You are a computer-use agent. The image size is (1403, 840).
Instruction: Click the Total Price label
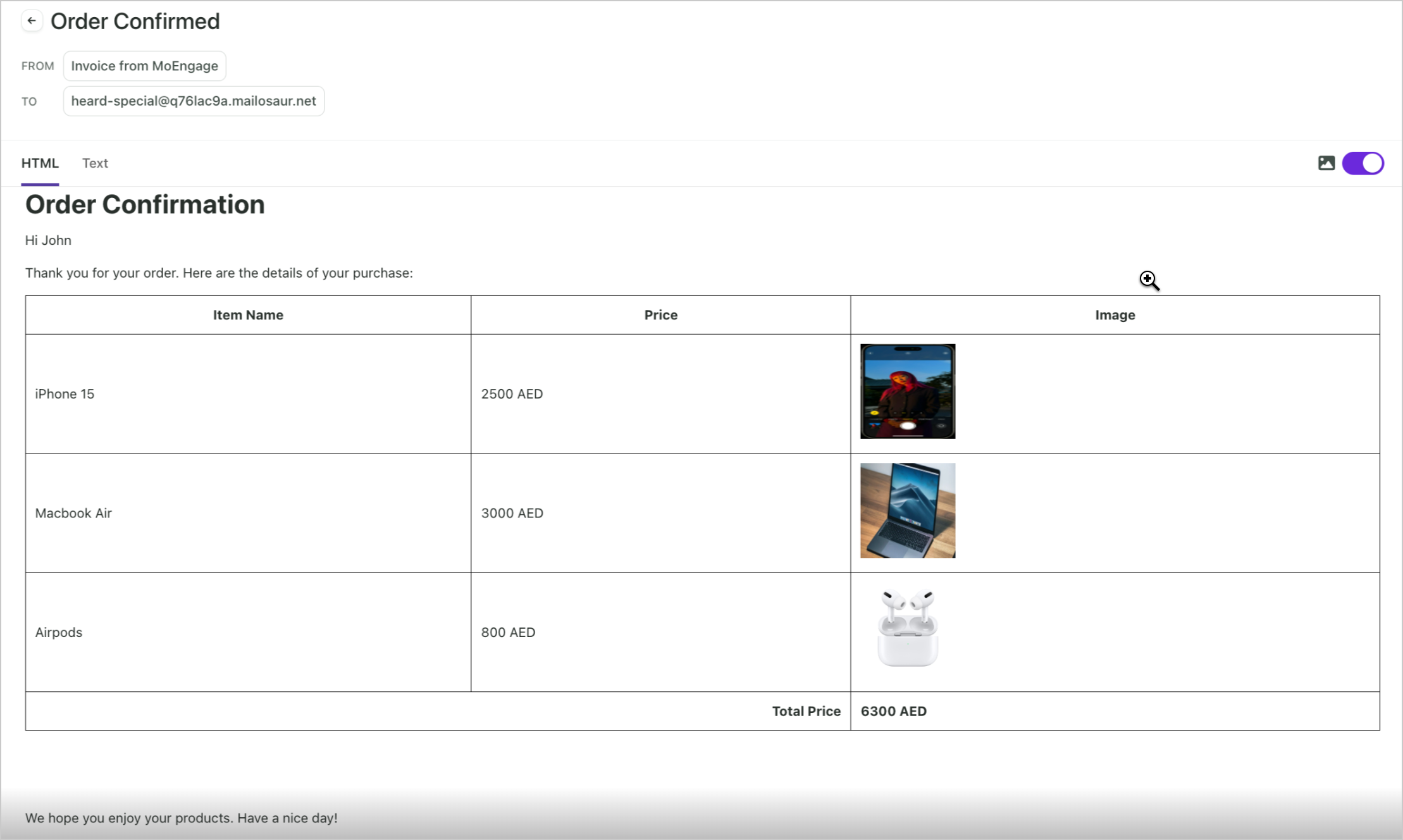click(x=806, y=711)
